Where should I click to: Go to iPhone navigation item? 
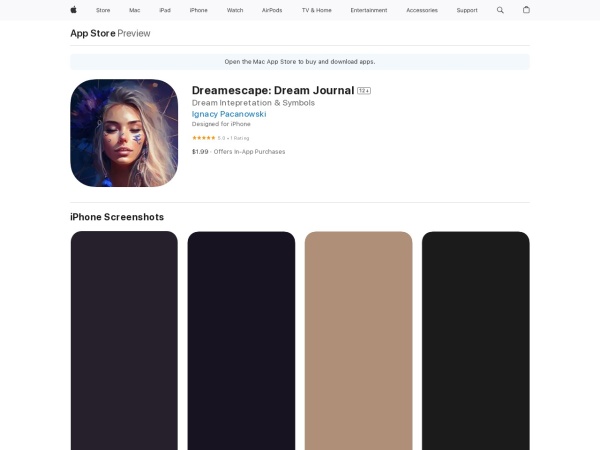(199, 10)
